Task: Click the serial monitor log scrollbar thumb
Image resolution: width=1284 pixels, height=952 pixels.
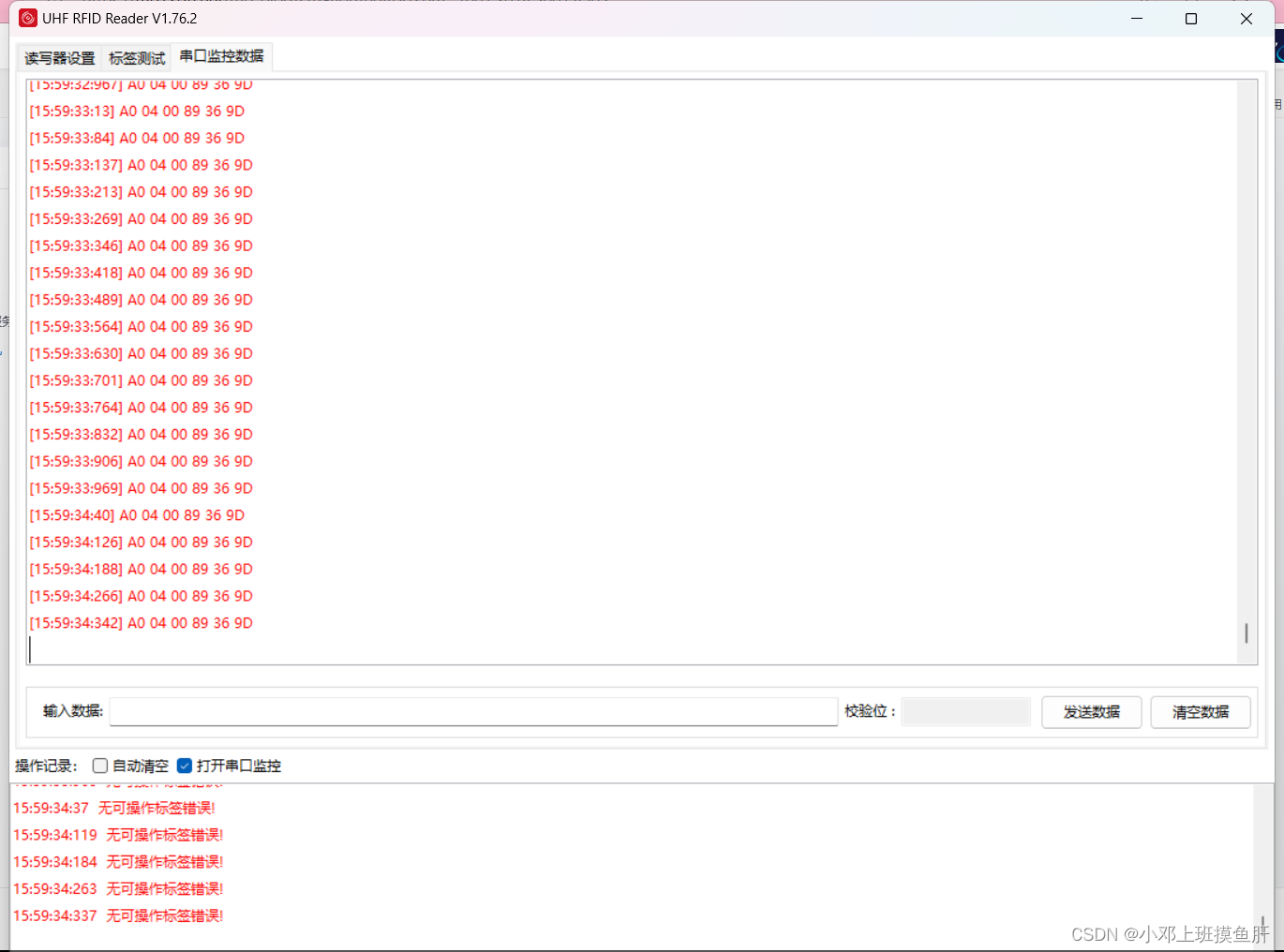Action: [1247, 633]
